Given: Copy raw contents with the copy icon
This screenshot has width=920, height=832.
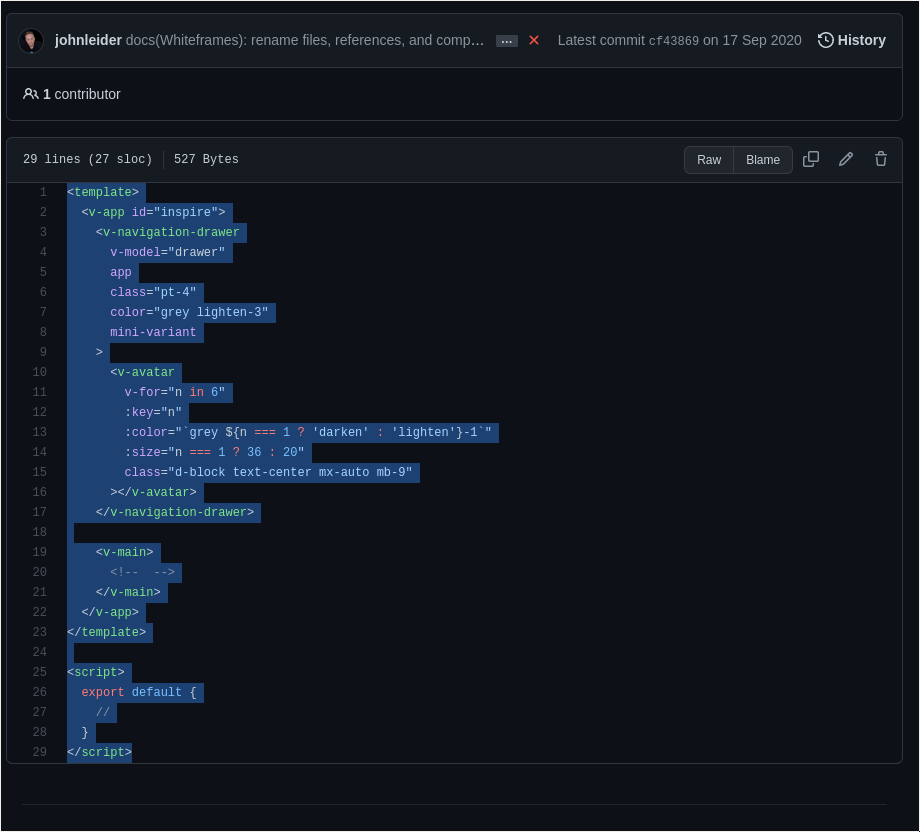Looking at the screenshot, I should pyautogui.click(x=811, y=159).
